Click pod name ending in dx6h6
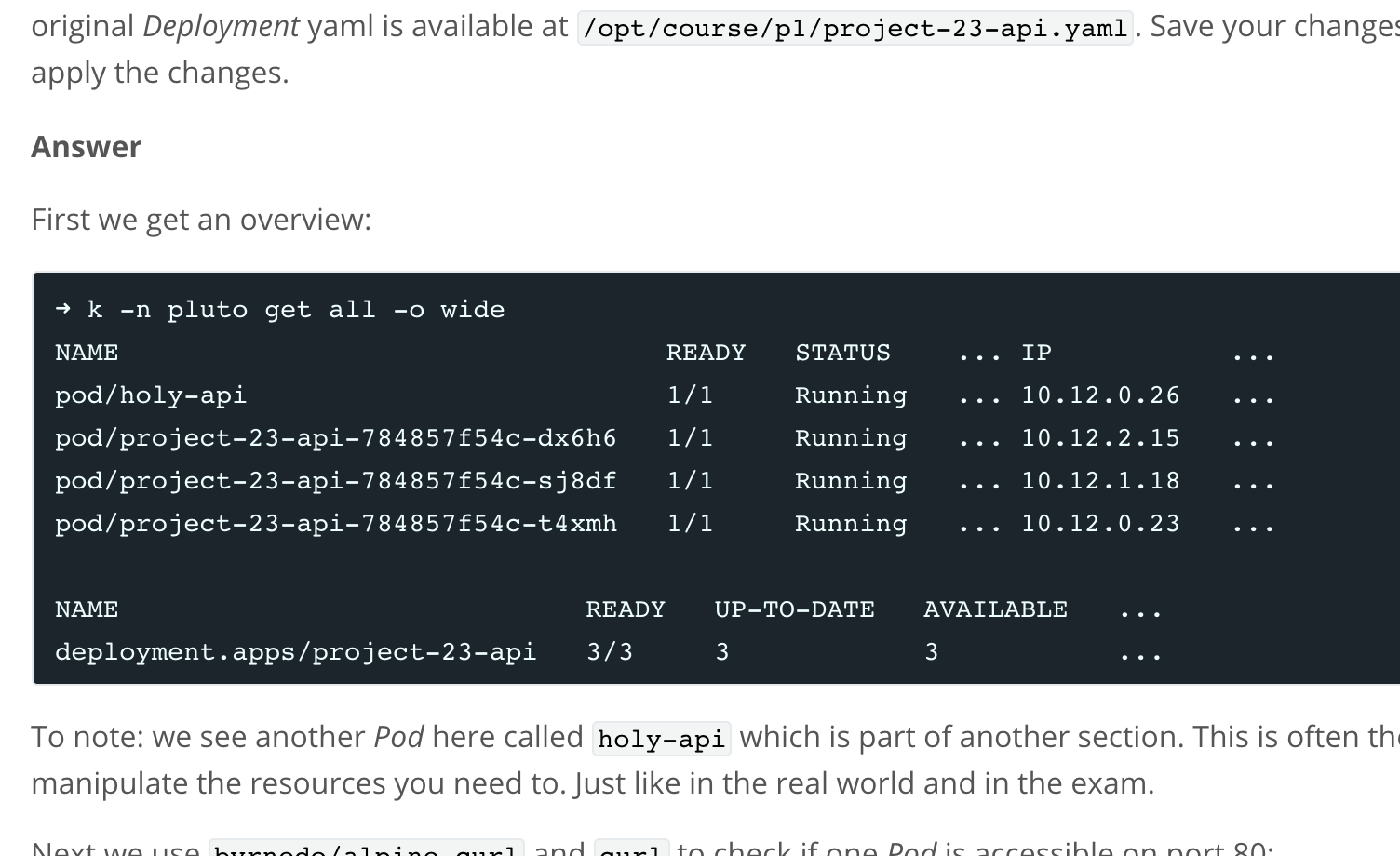Screen dimensions: 1400x856 [336, 438]
